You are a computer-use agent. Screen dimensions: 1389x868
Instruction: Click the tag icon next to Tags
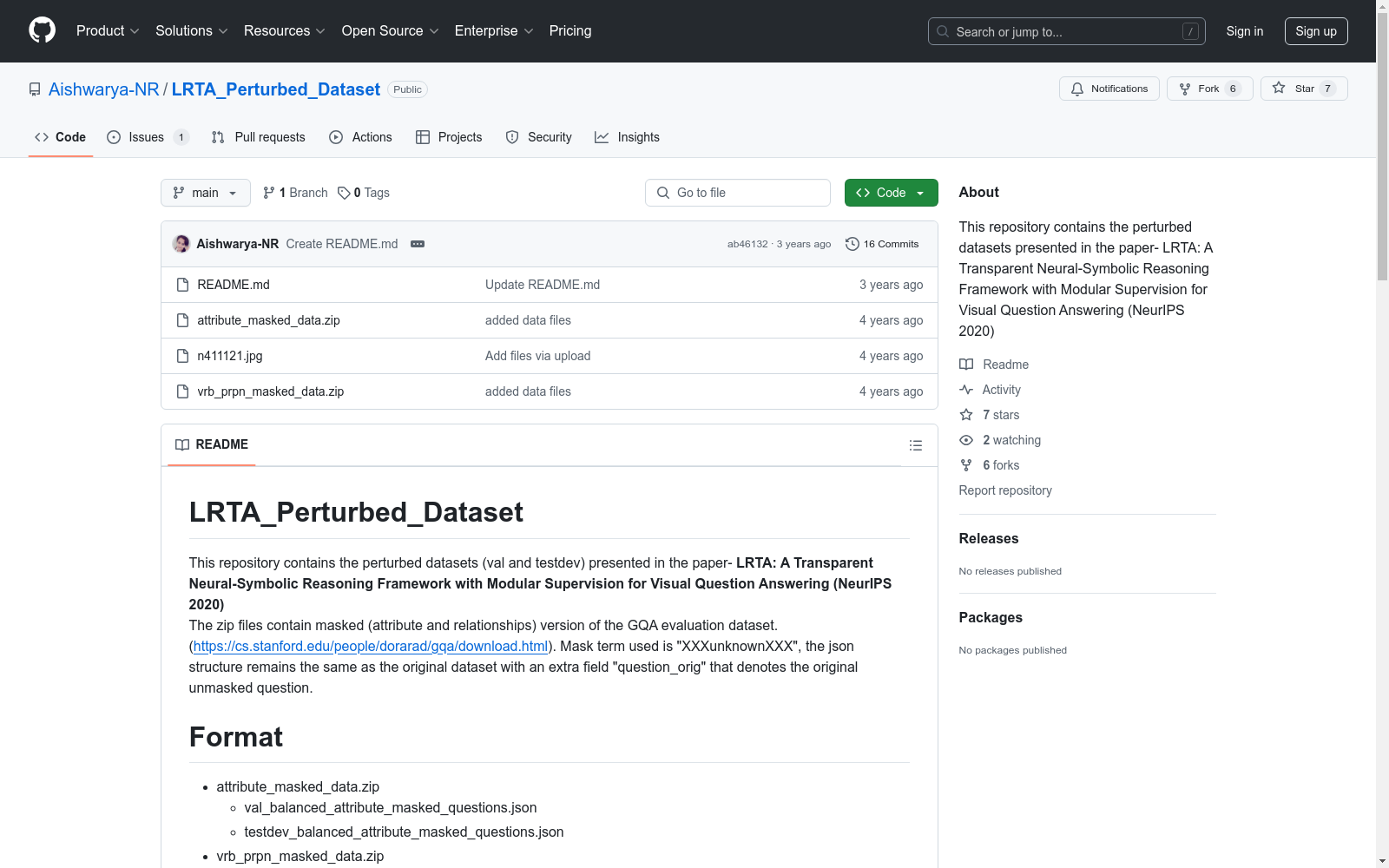[x=344, y=193]
